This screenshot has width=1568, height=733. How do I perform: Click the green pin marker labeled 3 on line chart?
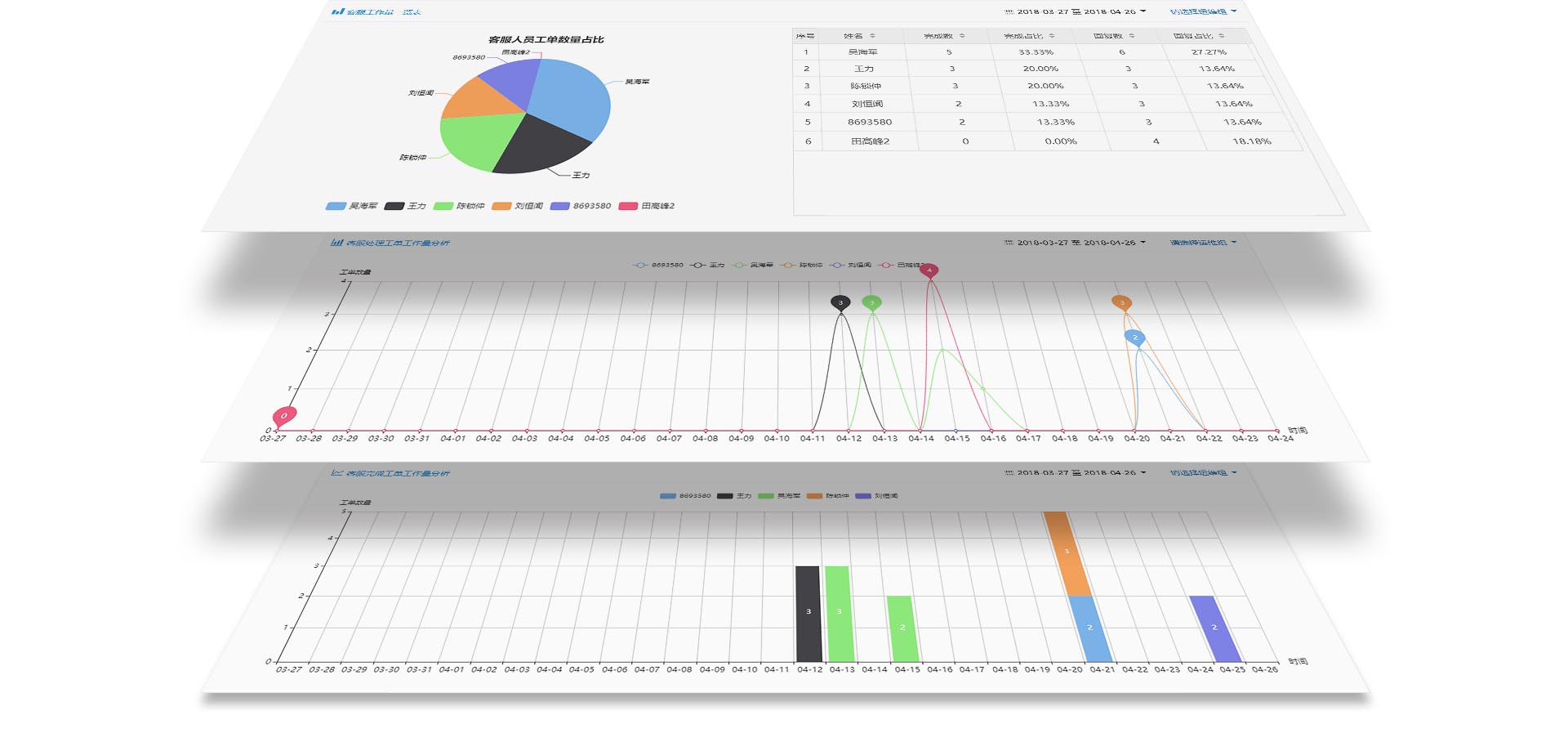(871, 303)
